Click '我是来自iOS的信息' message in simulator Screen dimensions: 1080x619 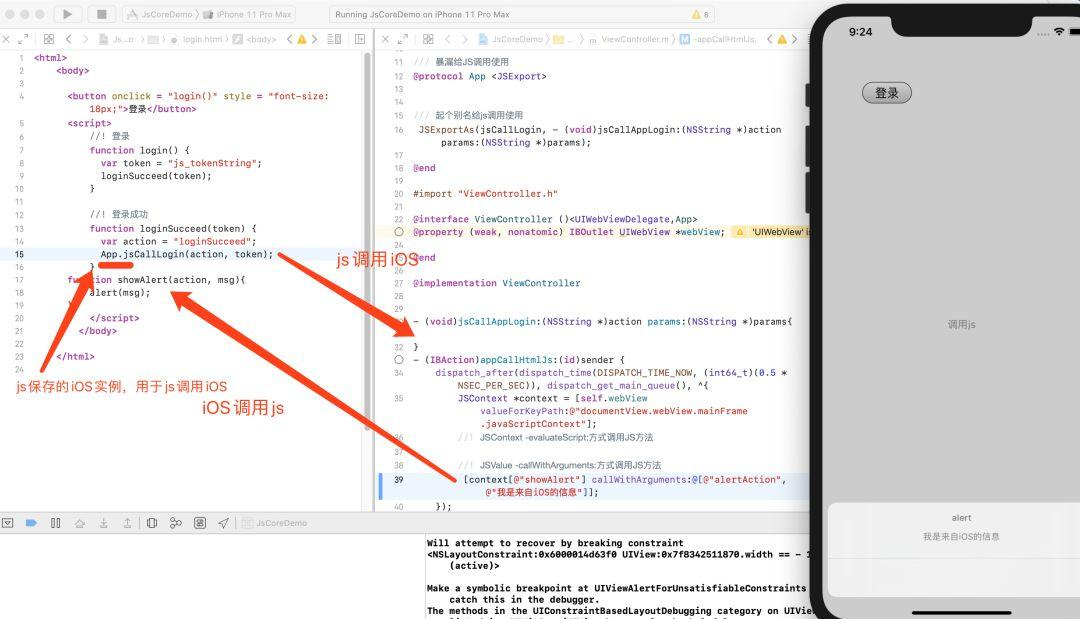[x=961, y=536]
